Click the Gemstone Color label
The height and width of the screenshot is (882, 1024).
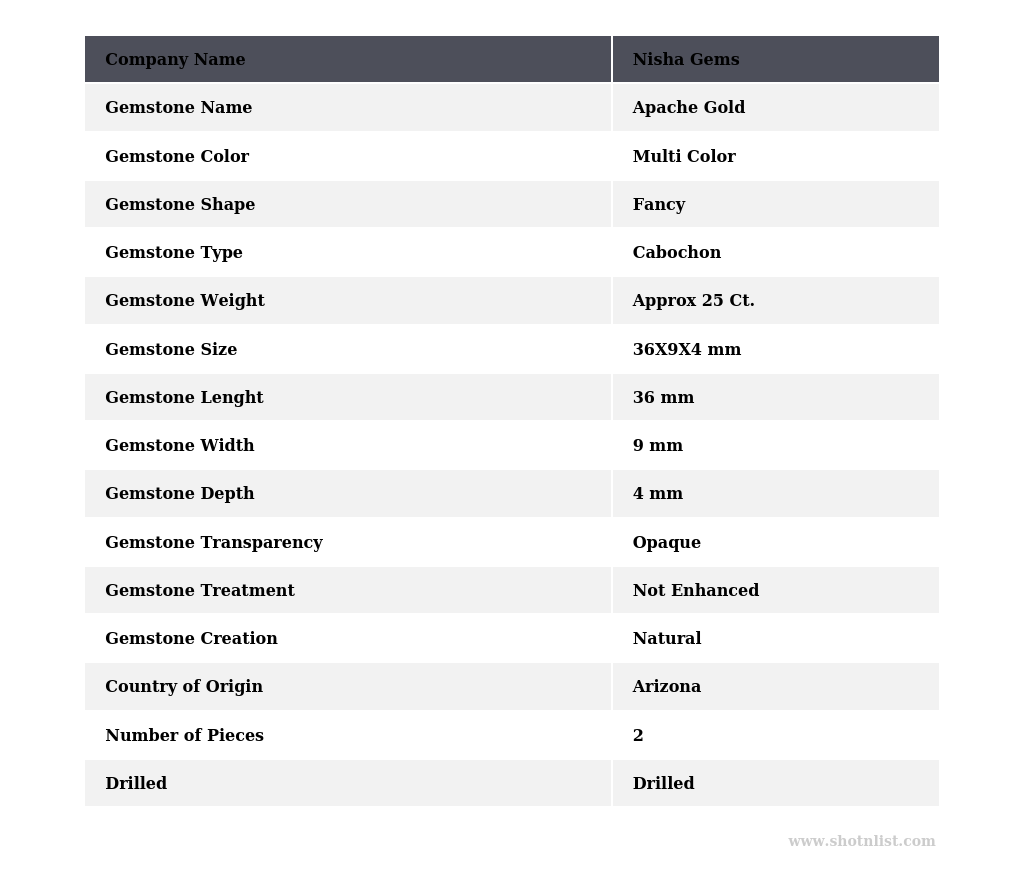tap(177, 157)
